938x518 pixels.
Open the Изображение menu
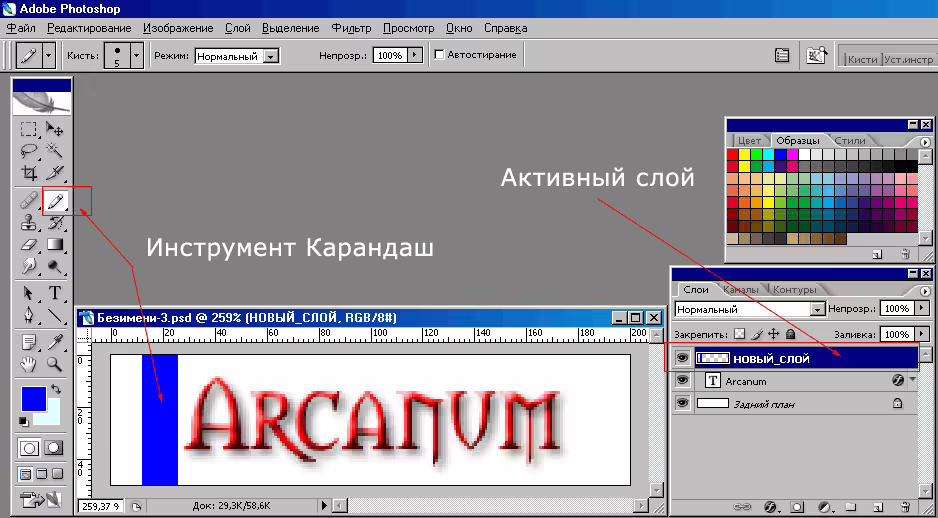(178, 28)
